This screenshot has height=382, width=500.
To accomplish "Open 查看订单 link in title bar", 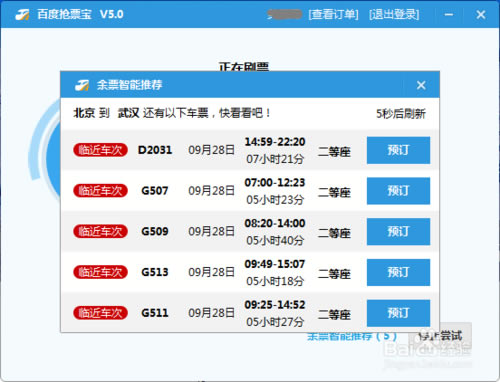I will [333, 15].
